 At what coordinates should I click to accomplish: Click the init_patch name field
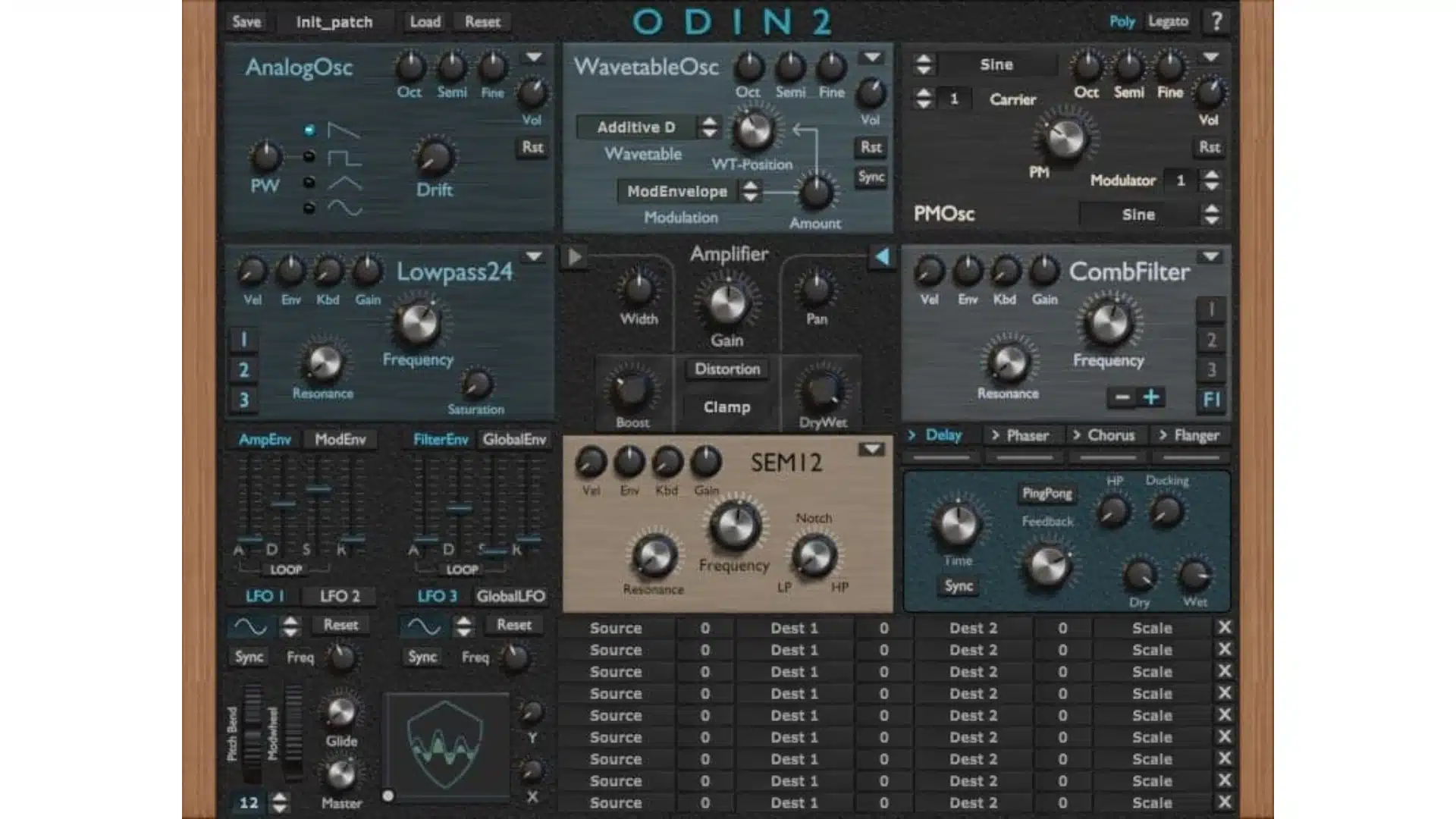pos(334,22)
